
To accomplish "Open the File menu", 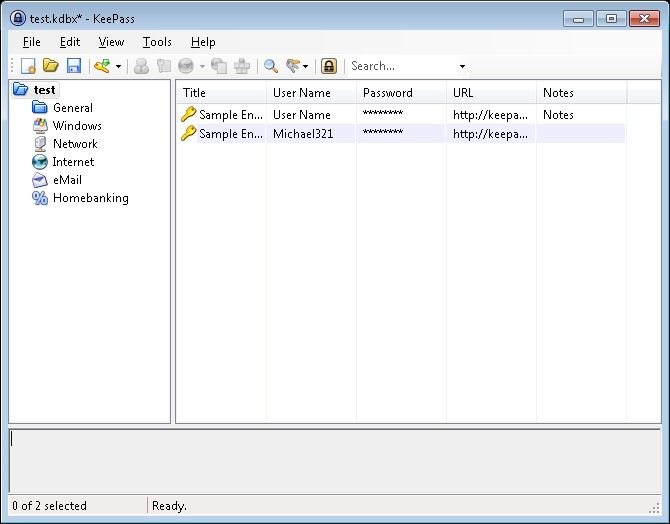I will point(32,42).
